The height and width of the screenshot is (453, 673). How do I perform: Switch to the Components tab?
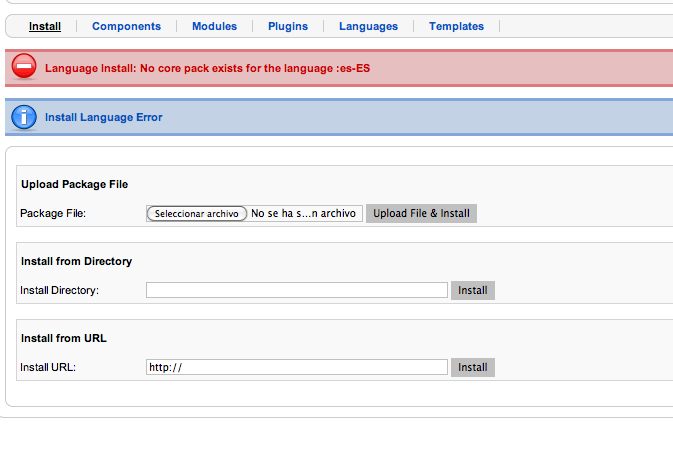coord(126,26)
